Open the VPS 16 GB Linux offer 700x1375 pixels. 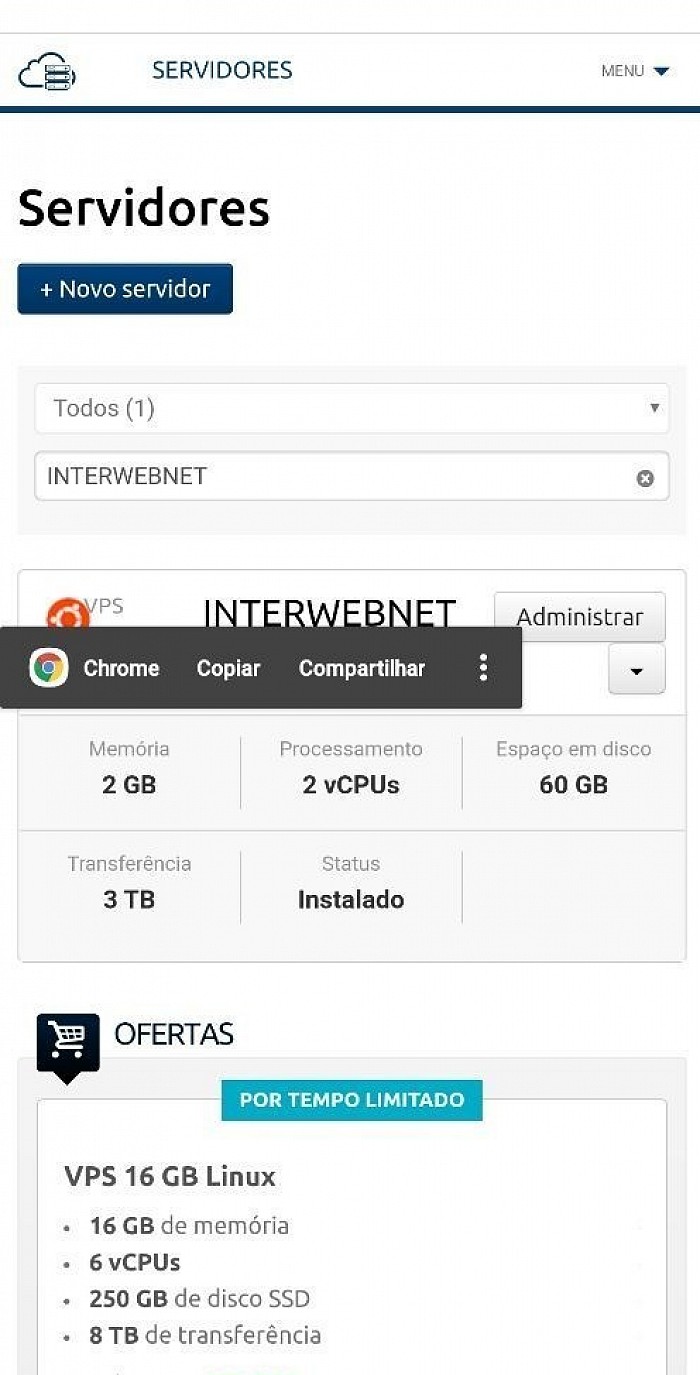(170, 1176)
